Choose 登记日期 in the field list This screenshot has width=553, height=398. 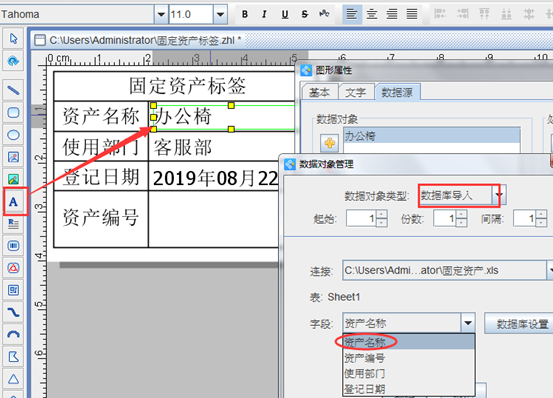(x=409, y=389)
